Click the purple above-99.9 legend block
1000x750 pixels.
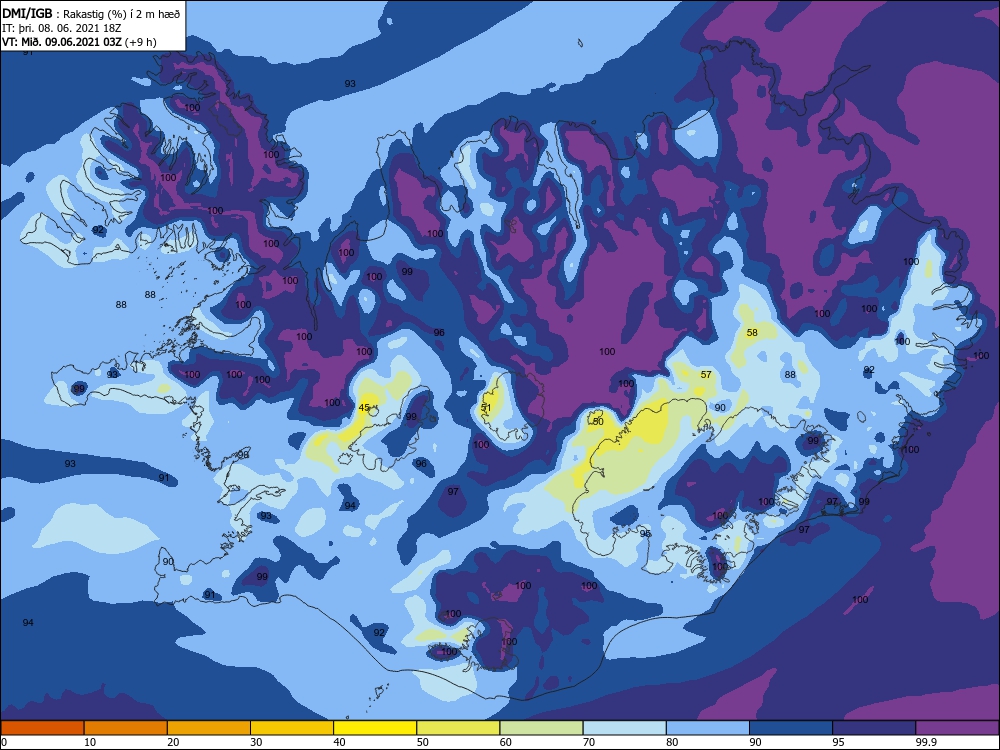pyautogui.click(x=958, y=728)
